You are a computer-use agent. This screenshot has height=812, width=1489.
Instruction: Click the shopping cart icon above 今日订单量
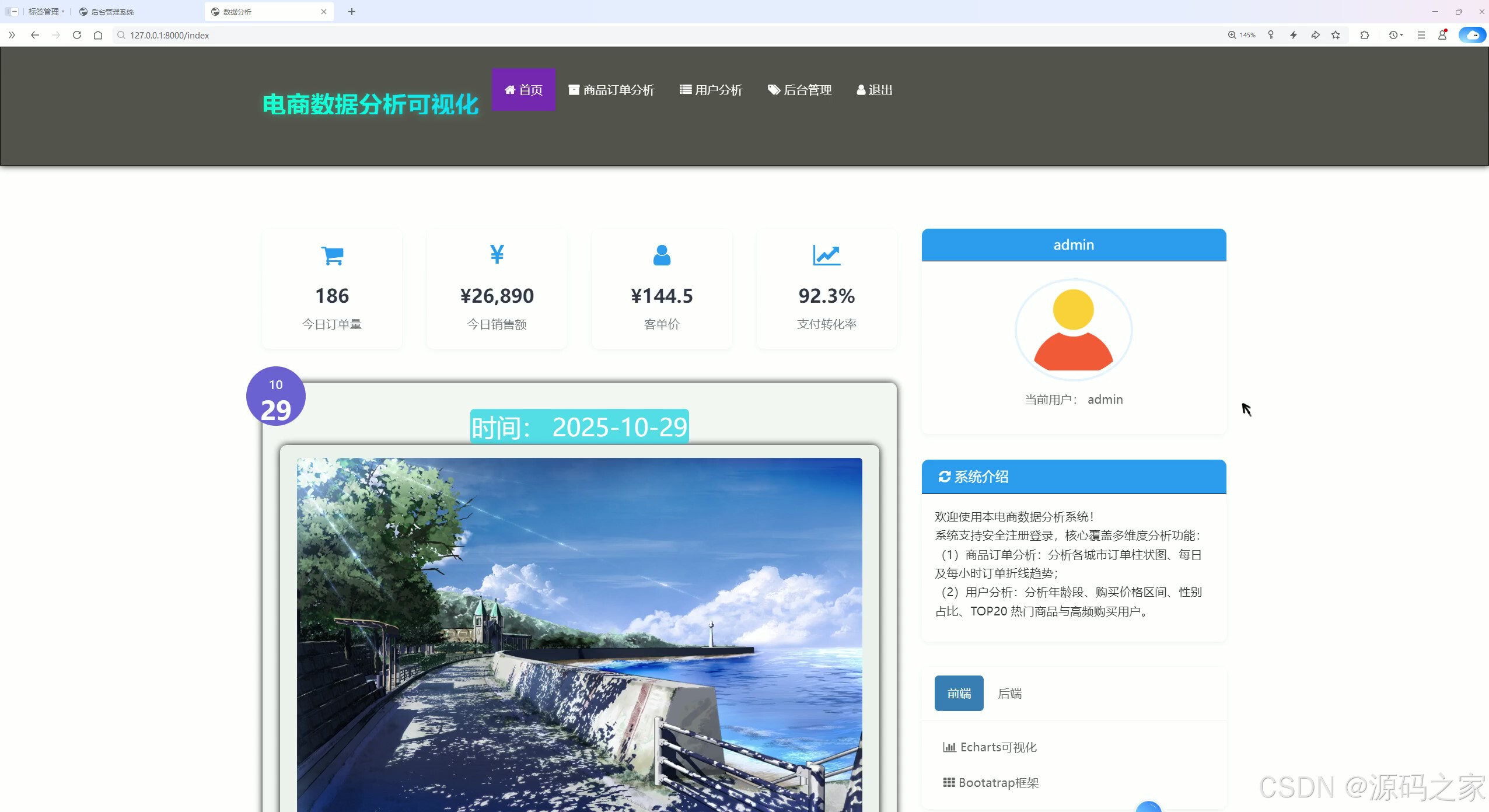point(331,255)
